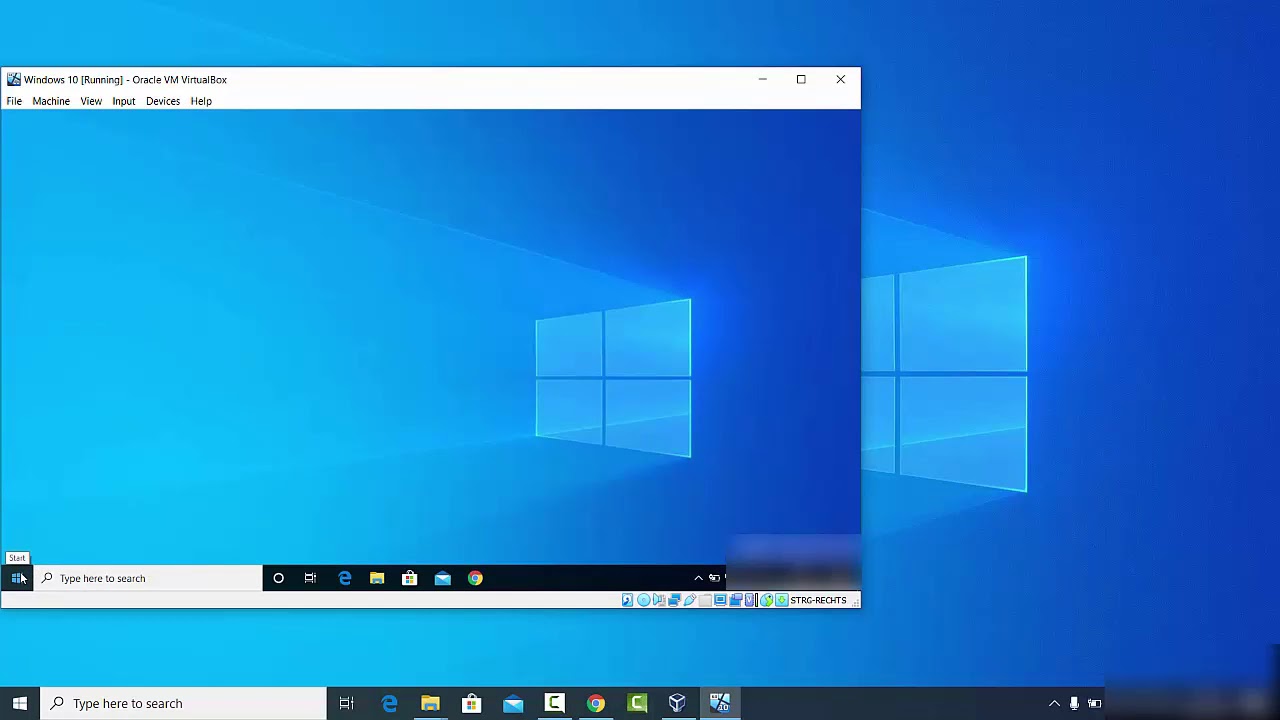1280x720 pixels.
Task: Click the virtualization V icon in VirtualBox status bar
Action: pyautogui.click(x=749, y=600)
